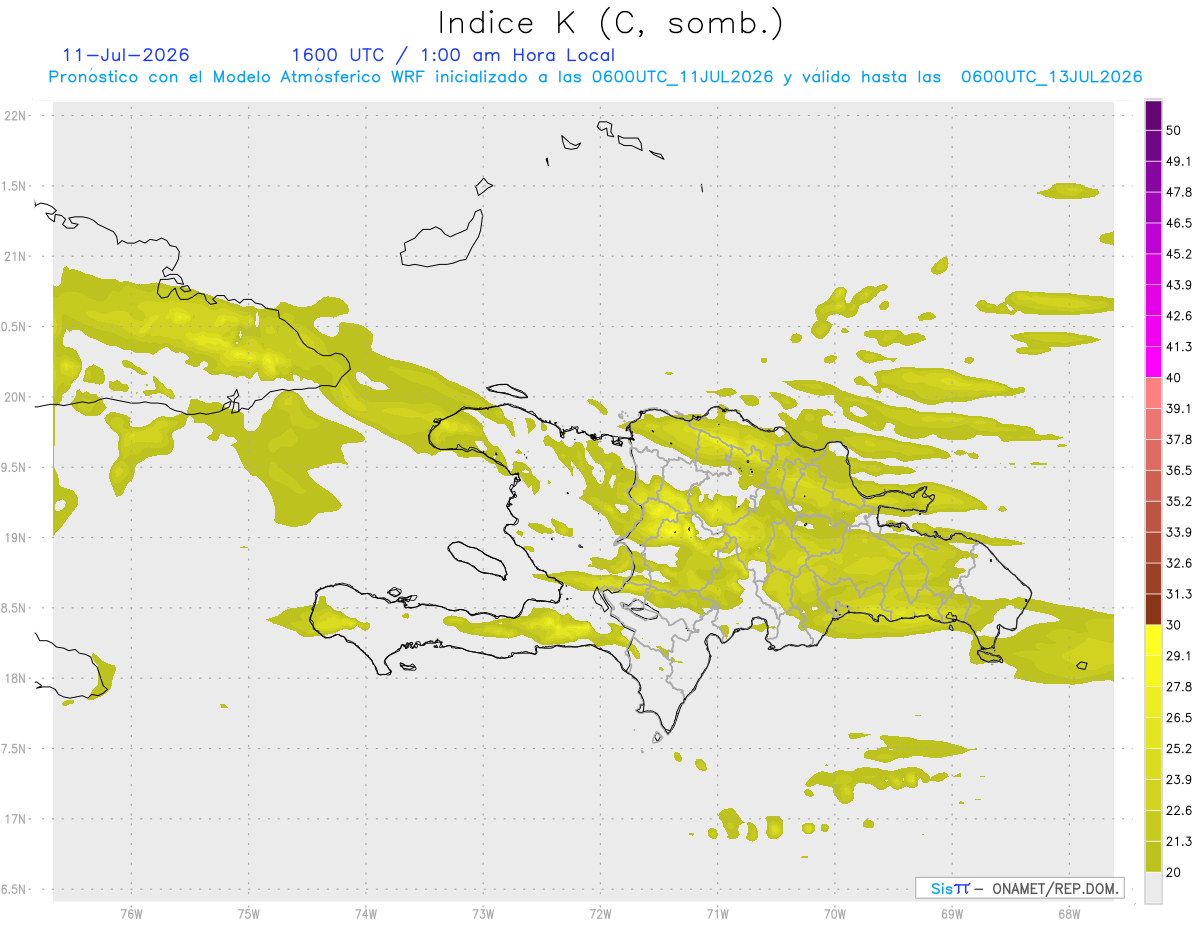Click the latitude label "17N"
The height and width of the screenshot is (927, 1200).
17,819
